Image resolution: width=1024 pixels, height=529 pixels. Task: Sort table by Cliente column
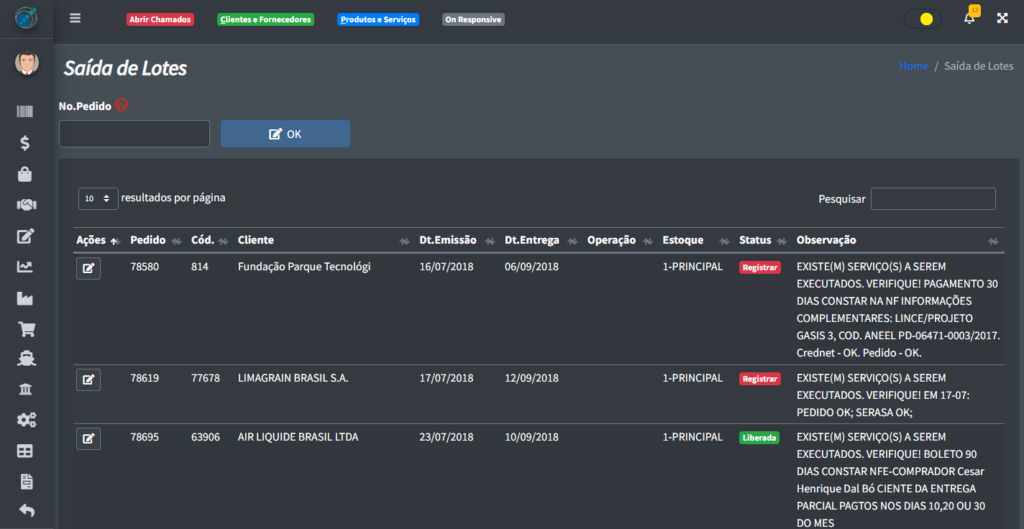256,240
